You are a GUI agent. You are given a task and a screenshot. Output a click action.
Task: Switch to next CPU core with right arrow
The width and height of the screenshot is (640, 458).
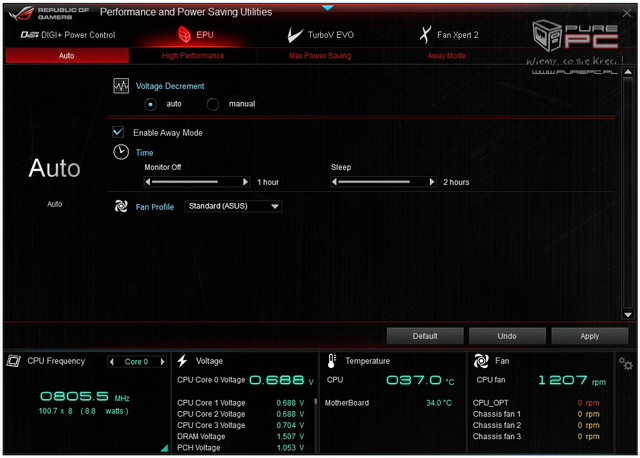(162, 362)
